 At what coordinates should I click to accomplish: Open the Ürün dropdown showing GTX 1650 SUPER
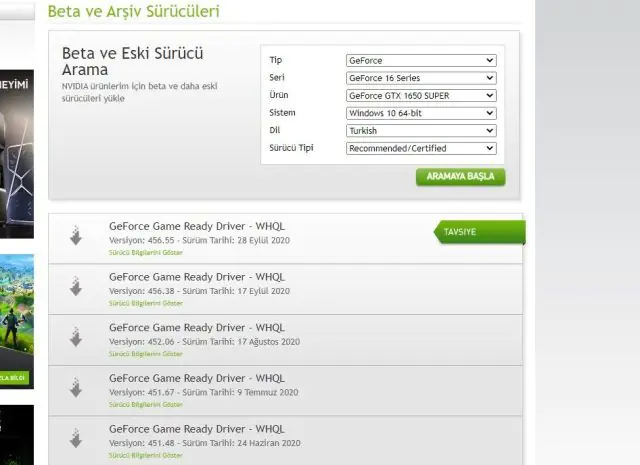[x=421, y=96]
